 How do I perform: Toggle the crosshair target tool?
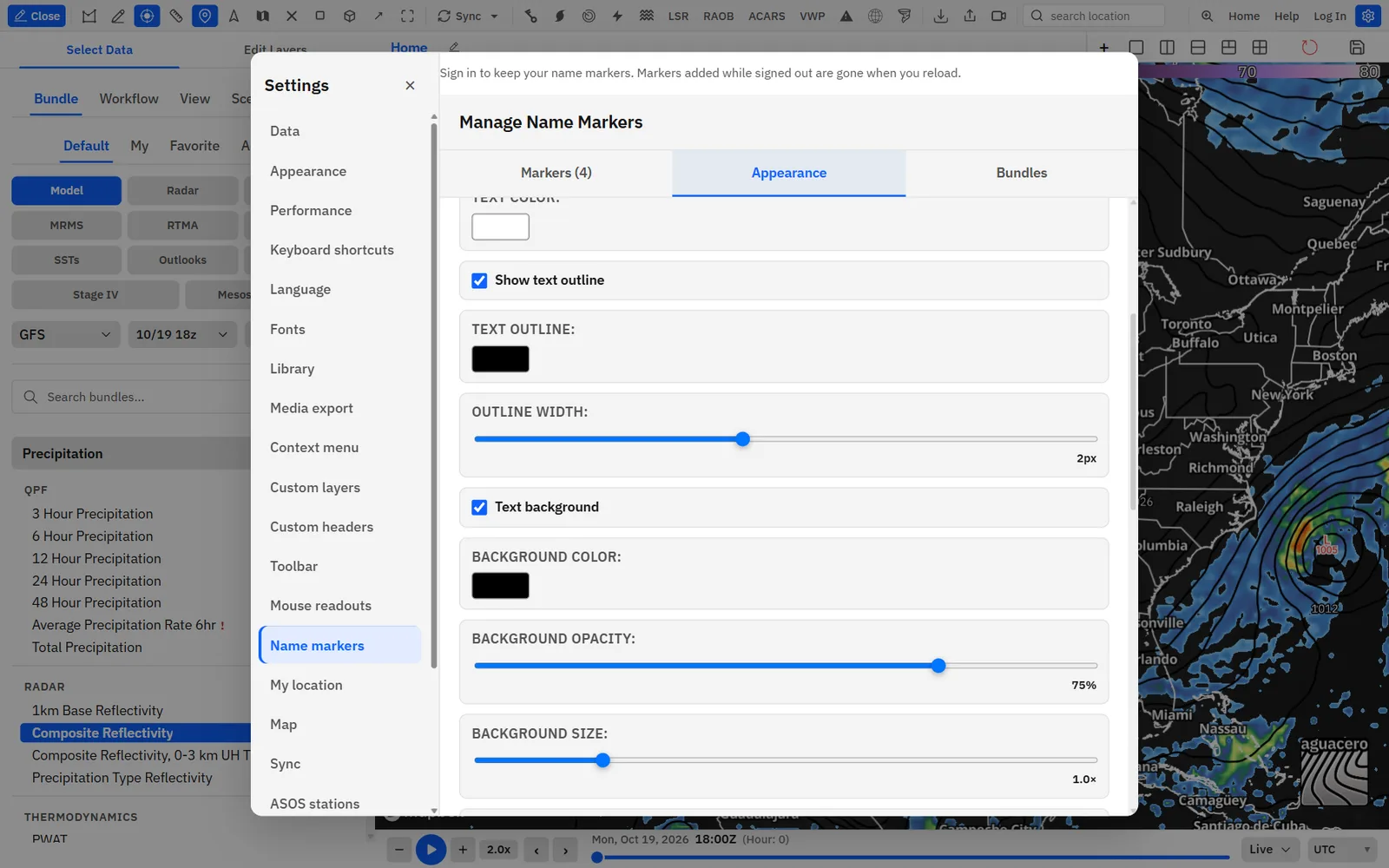pos(147,16)
